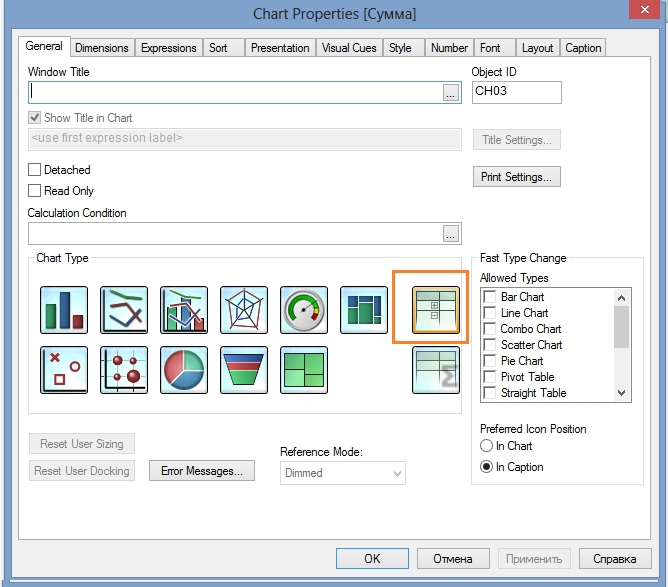
Task: Enable the Read Only checkbox
Action: coord(35,190)
